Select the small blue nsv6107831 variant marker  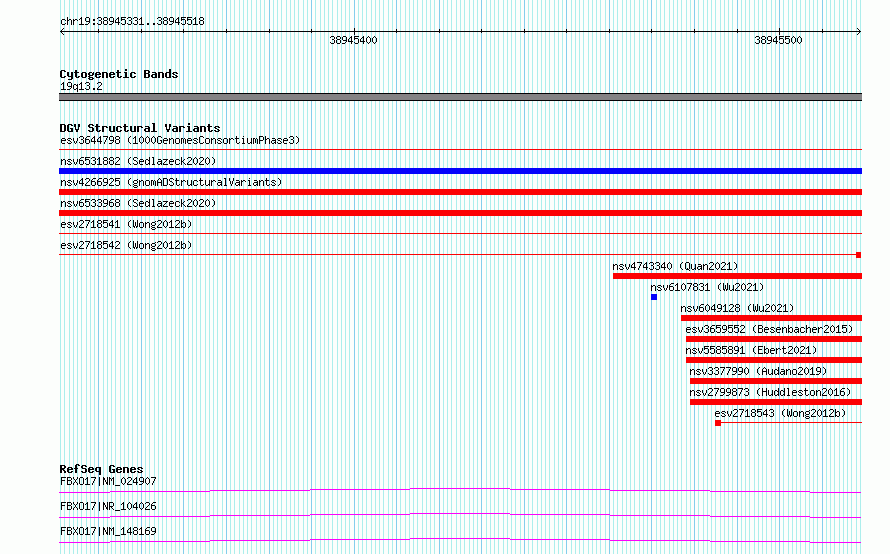tap(654, 297)
